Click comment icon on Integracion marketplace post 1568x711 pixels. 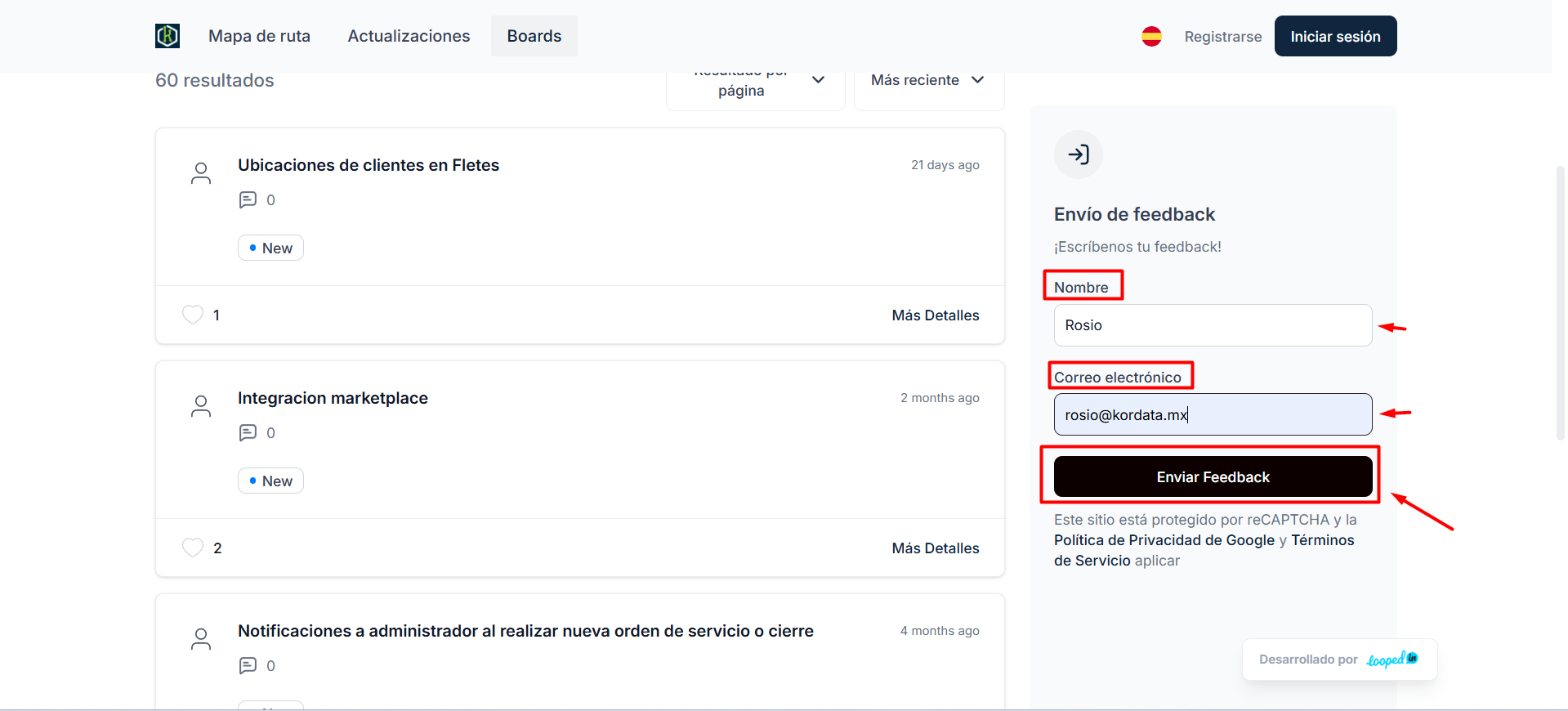coord(248,433)
